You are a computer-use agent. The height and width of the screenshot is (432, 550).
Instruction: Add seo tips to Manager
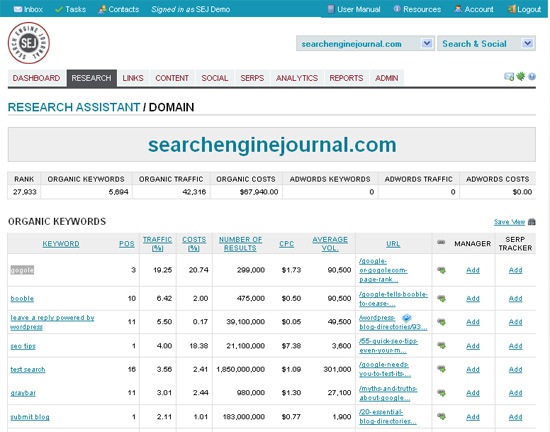[x=473, y=346]
